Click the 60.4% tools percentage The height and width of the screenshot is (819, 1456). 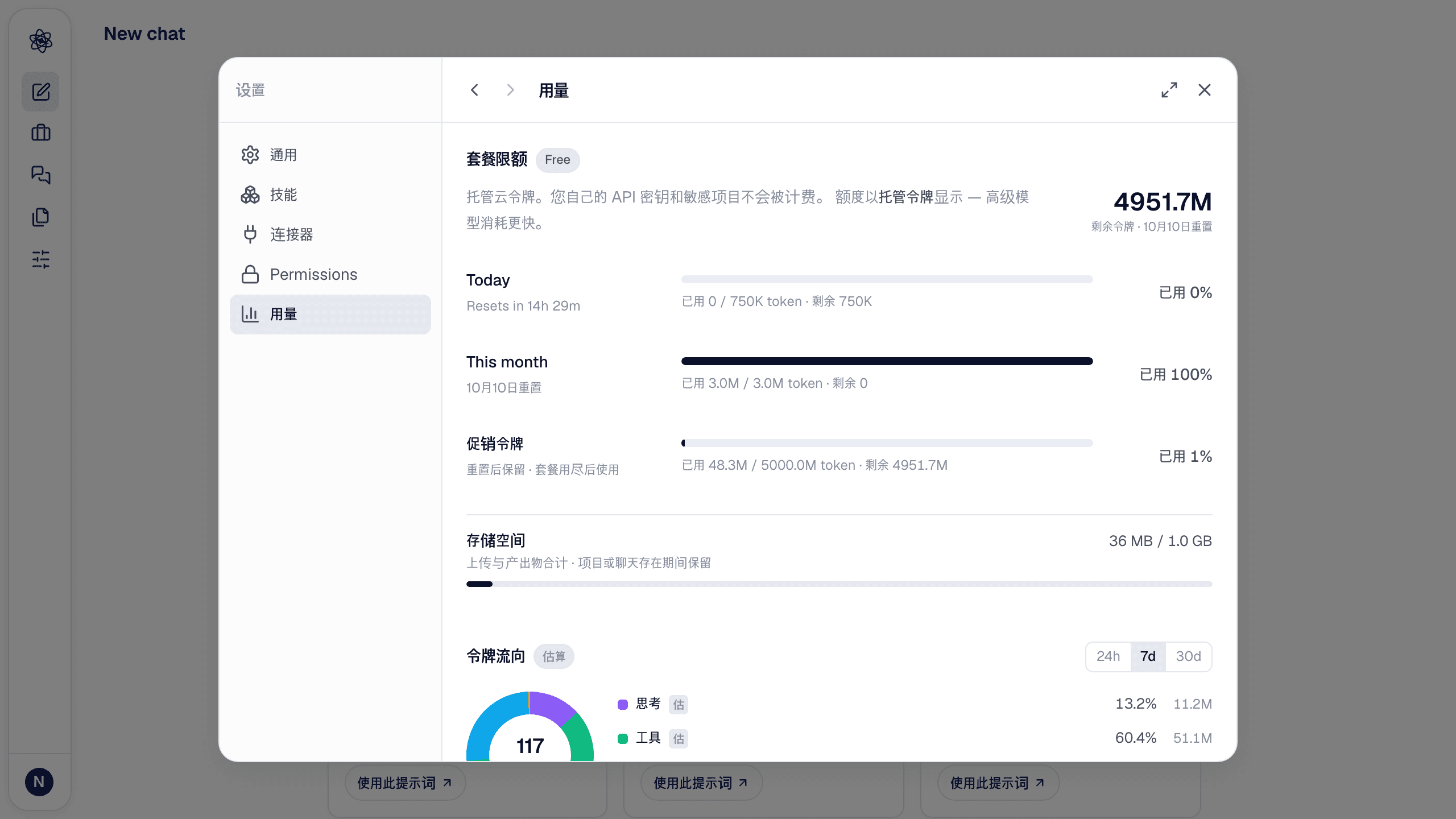[1136, 738]
